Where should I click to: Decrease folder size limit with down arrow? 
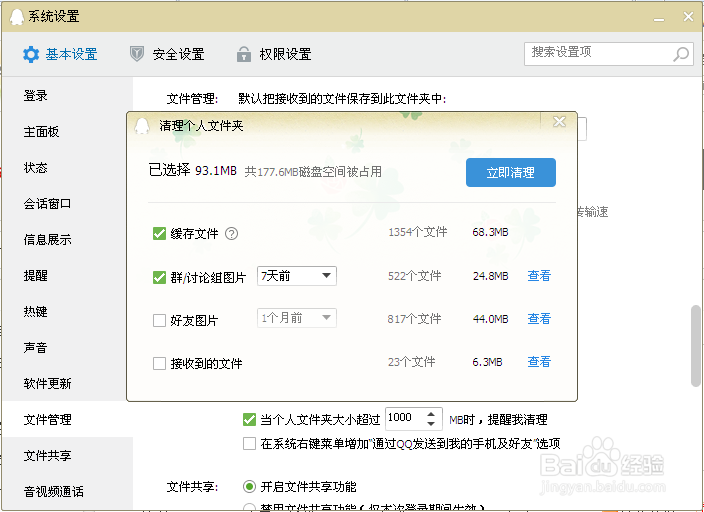431,424
